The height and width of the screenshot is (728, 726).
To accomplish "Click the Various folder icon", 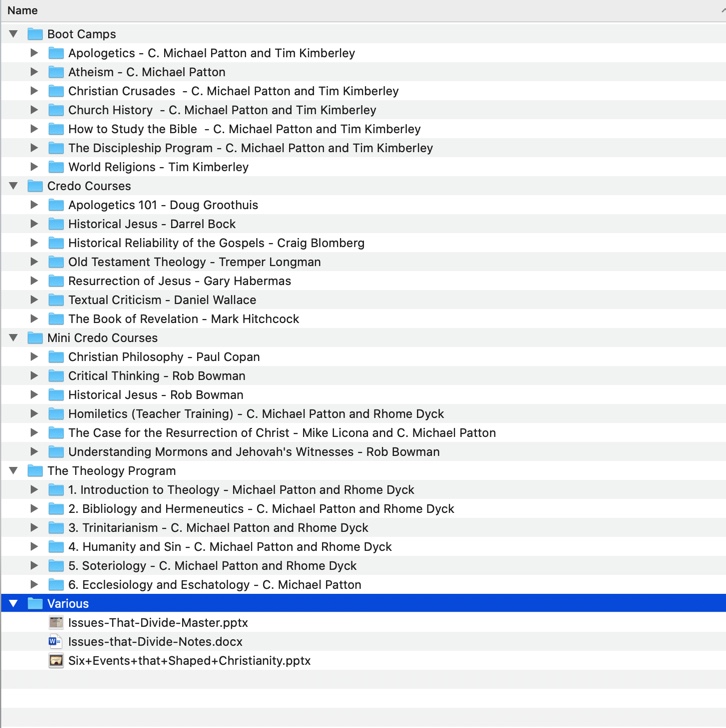I will click(x=35, y=603).
